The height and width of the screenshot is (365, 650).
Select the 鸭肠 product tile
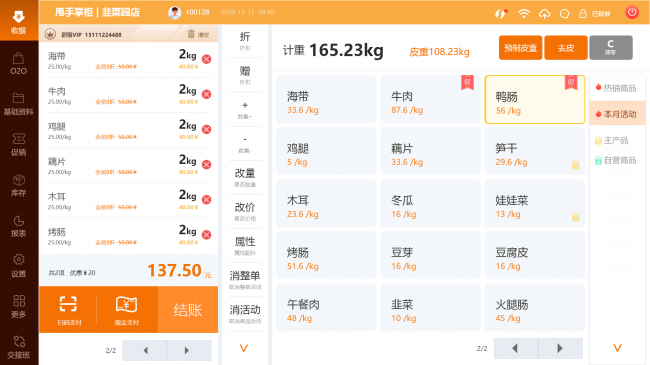535,100
